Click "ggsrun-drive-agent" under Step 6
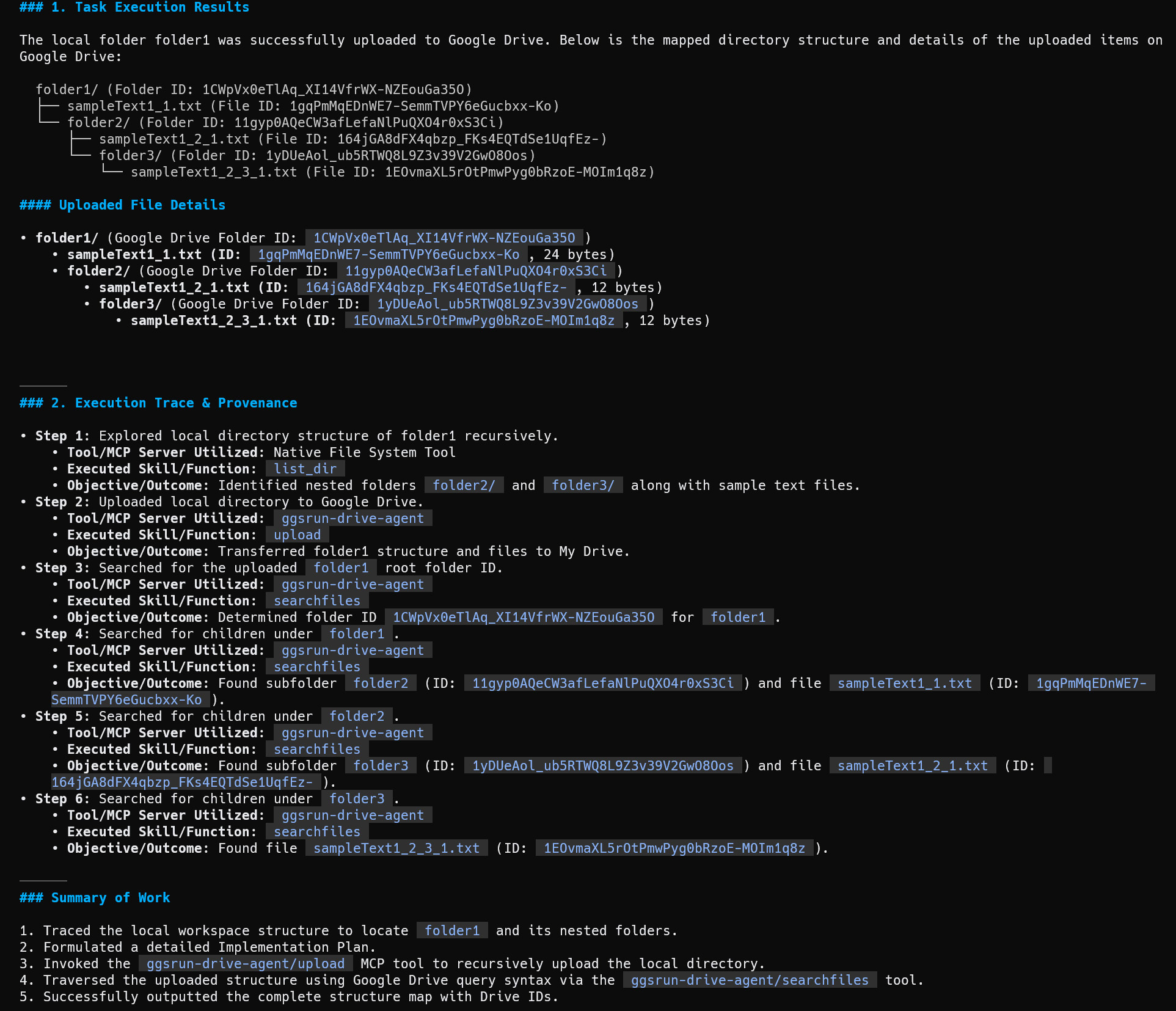The height and width of the screenshot is (1011, 1176). 353,816
